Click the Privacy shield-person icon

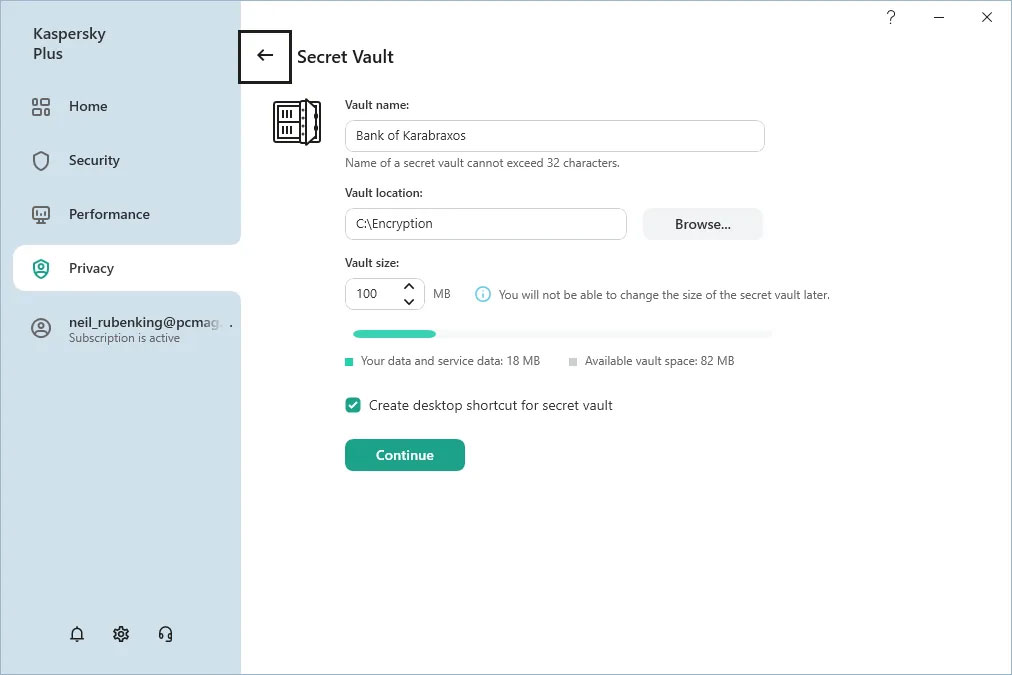41,268
